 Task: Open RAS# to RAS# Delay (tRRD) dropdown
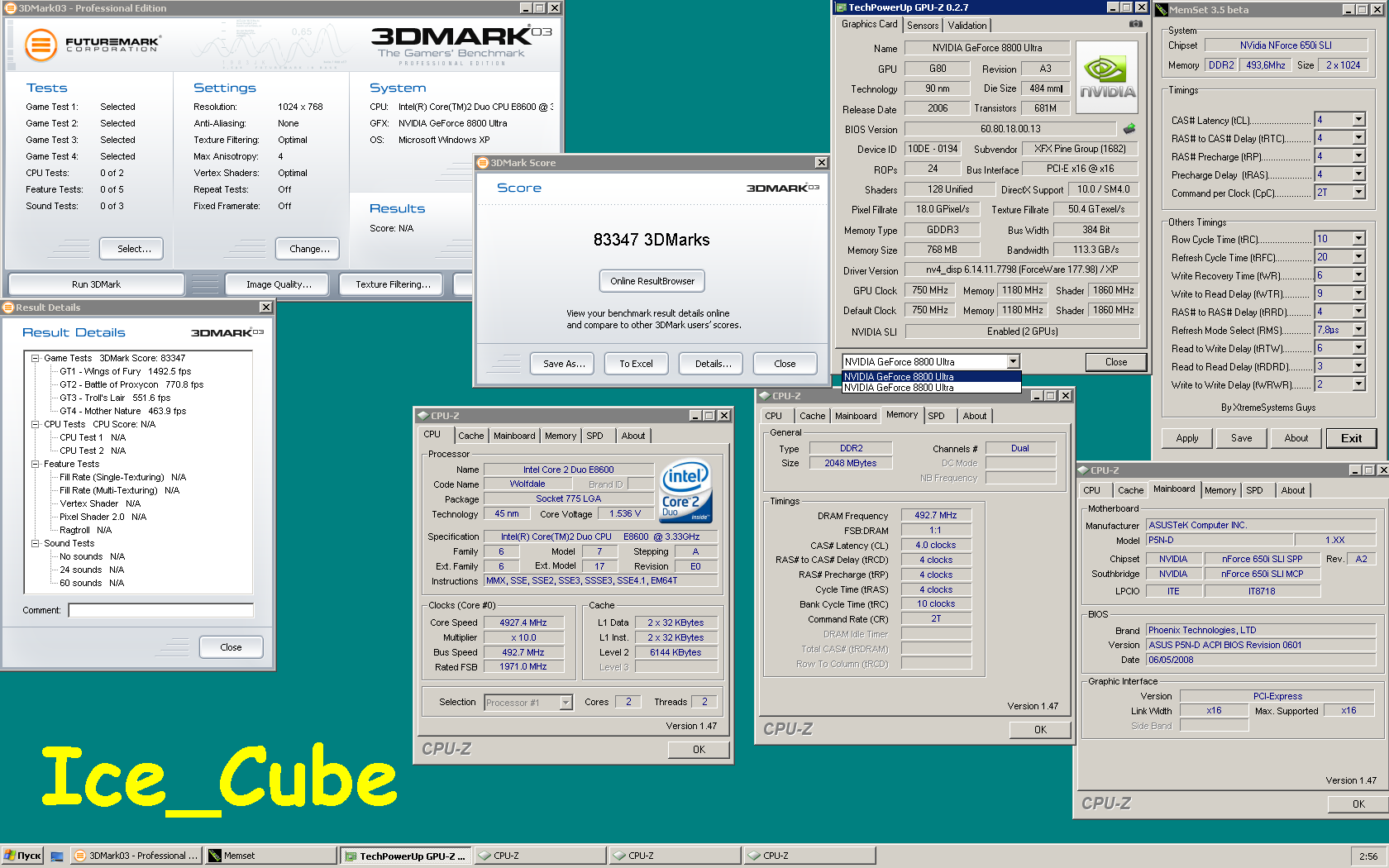click(1358, 312)
